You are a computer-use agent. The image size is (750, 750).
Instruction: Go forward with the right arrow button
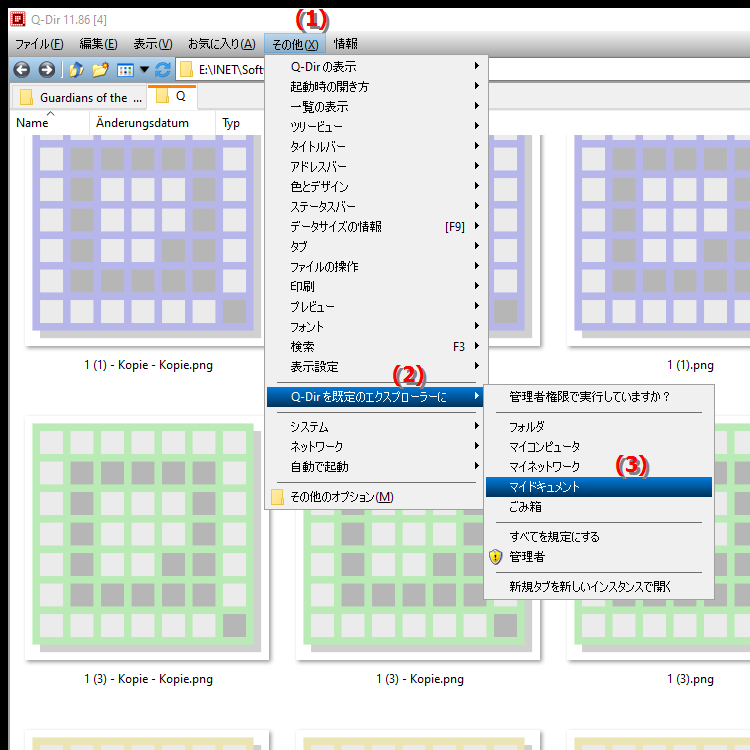tap(46, 70)
